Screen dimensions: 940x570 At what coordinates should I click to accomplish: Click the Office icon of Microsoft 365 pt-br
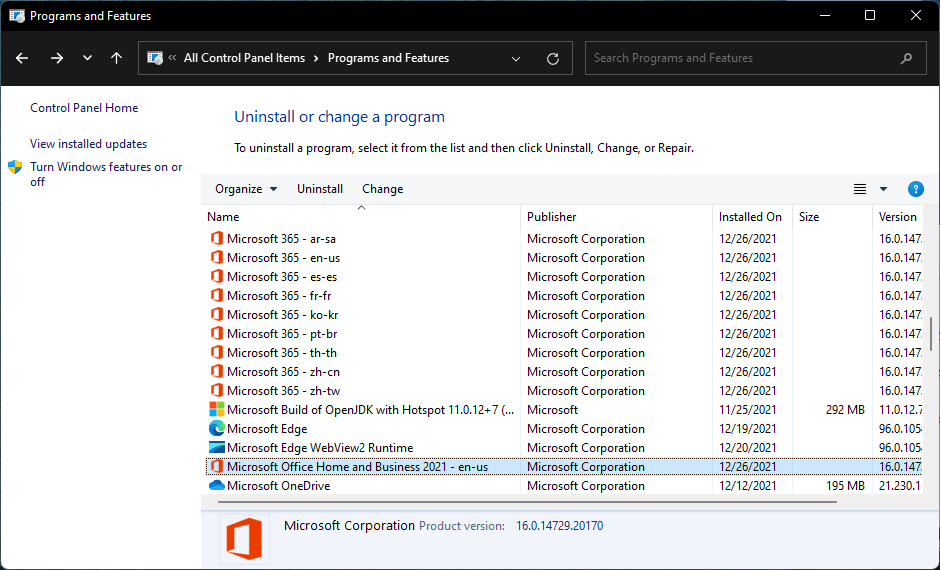tap(216, 334)
